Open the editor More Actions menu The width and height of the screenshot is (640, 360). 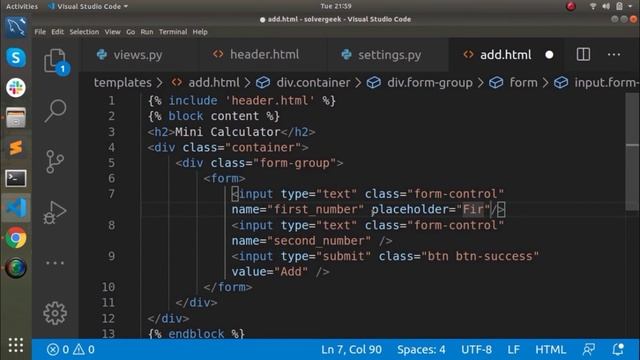click(x=614, y=54)
